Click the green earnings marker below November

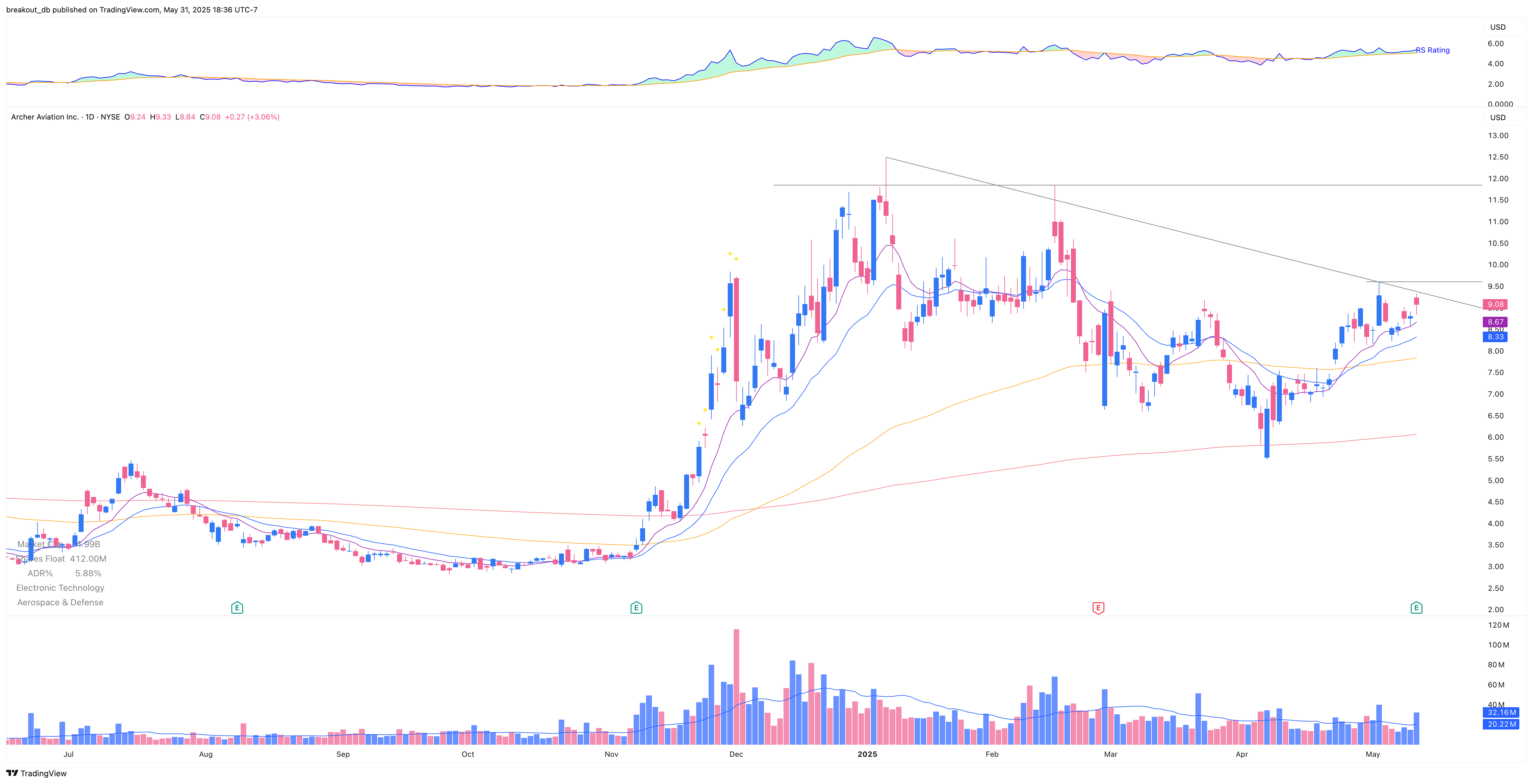click(x=635, y=608)
